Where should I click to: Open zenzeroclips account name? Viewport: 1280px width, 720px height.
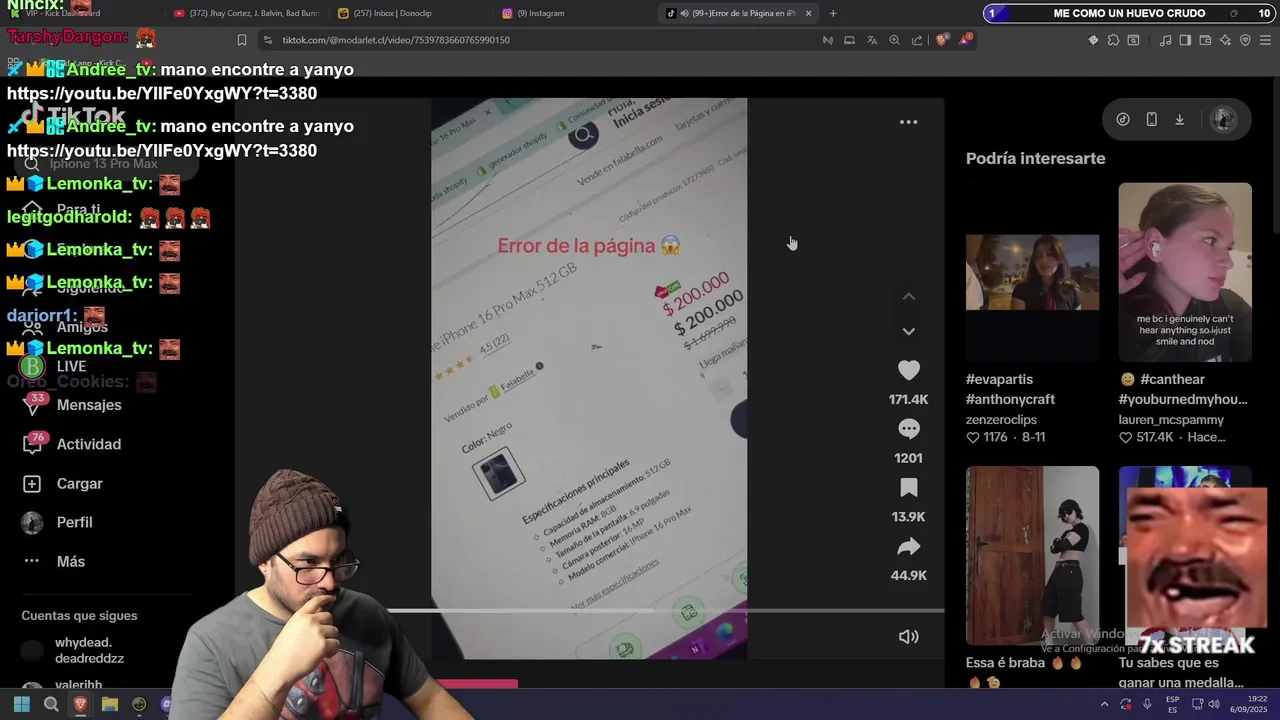pyautogui.click(x=1001, y=420)
